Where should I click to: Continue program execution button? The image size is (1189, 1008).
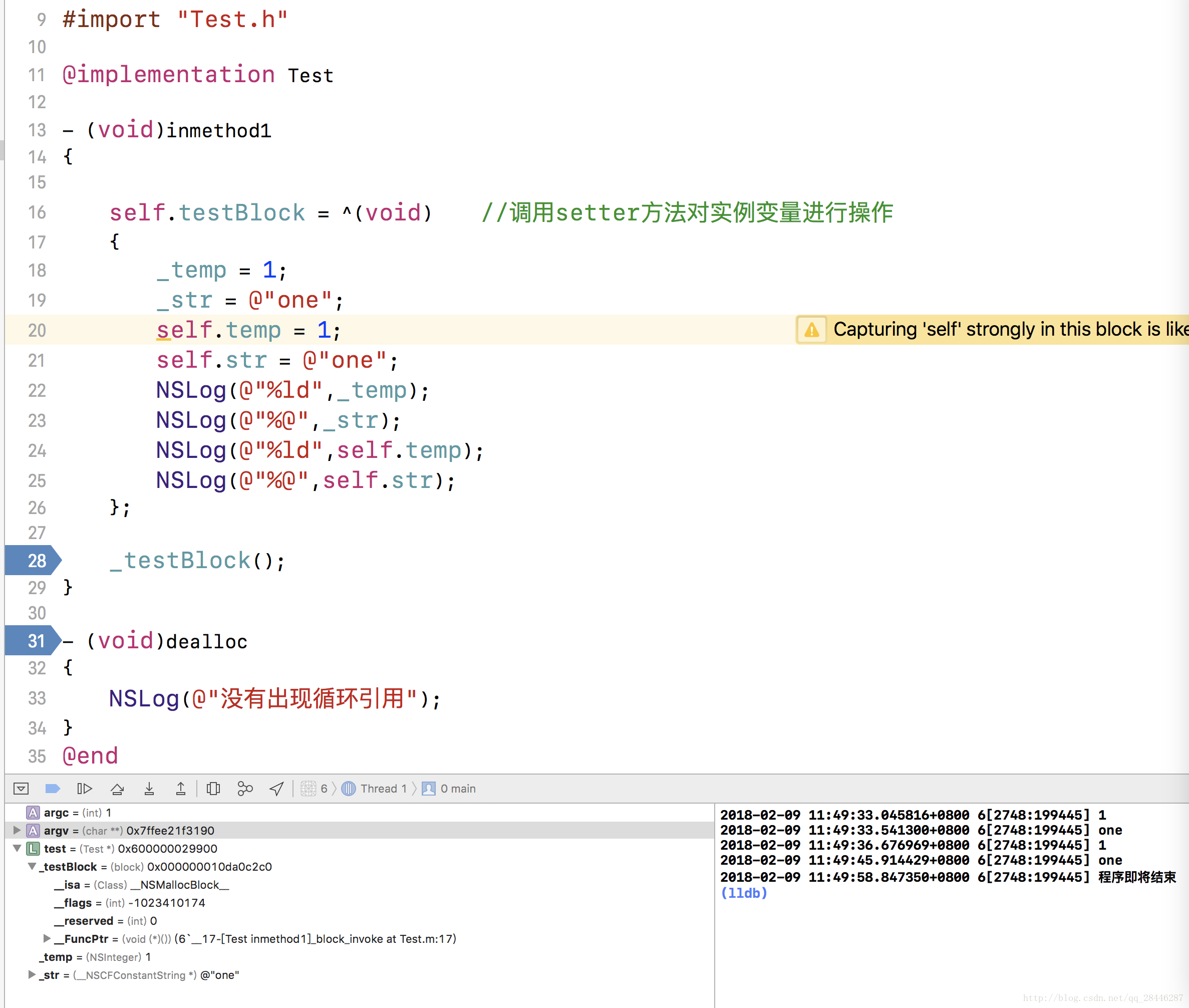coord(85,789)
